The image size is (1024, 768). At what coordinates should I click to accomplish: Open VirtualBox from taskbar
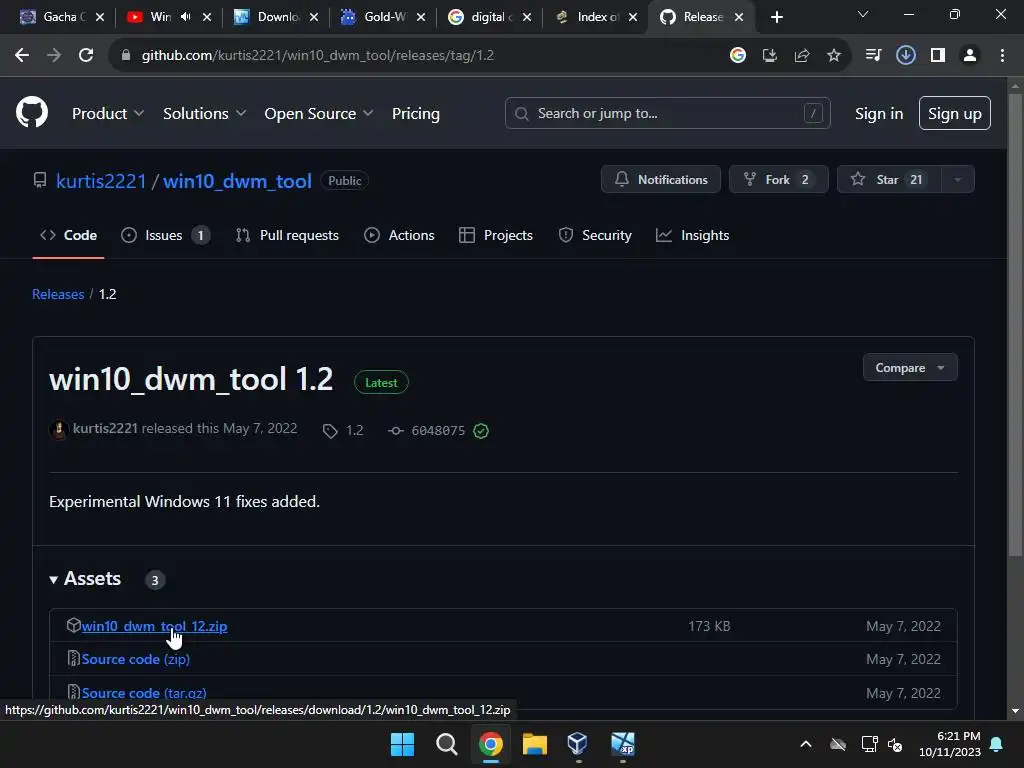[577, 744]
